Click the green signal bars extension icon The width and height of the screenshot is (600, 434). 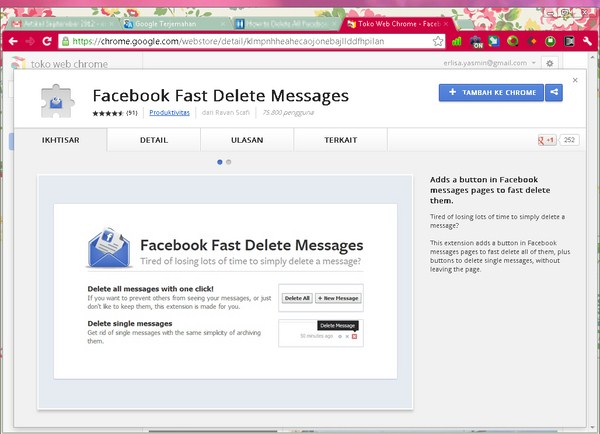(457, 41)
